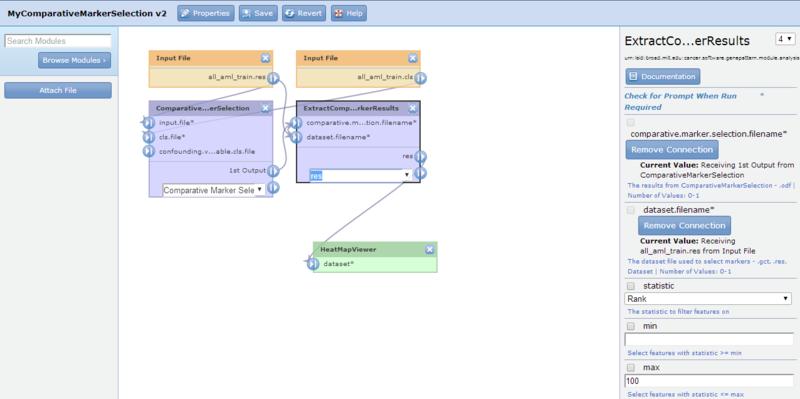Click comparative.m...tion.filename* input port
The image size is (800, 399).
[296, 122]
